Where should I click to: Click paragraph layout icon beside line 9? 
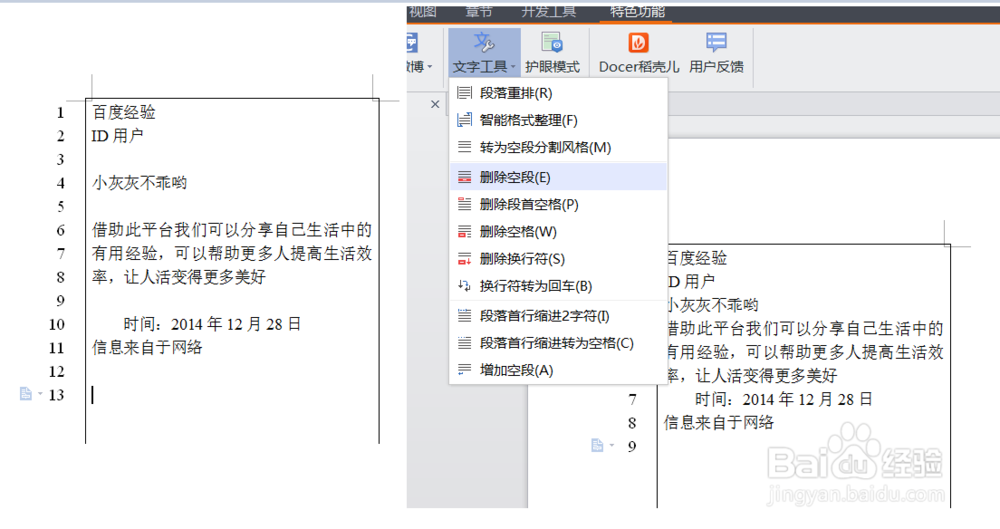[x=597, y=445]
